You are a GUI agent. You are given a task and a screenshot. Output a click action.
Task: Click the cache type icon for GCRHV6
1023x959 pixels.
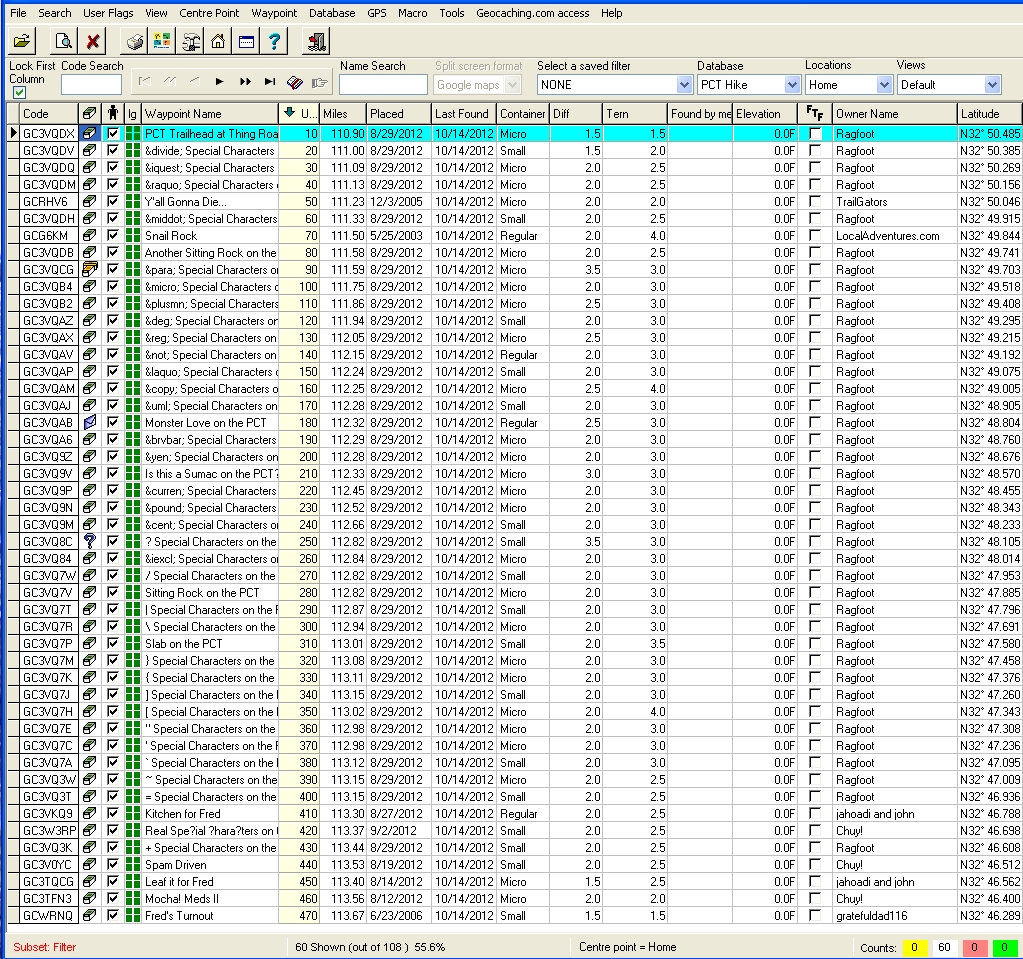click(x=89, y=202)
